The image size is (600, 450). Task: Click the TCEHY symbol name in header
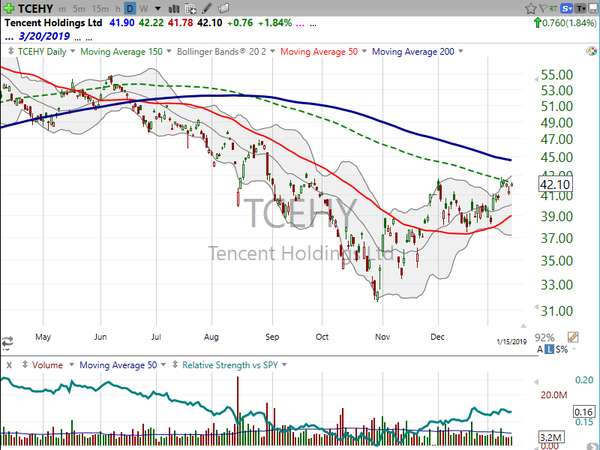pyautogui.click(x=35, y=8)
